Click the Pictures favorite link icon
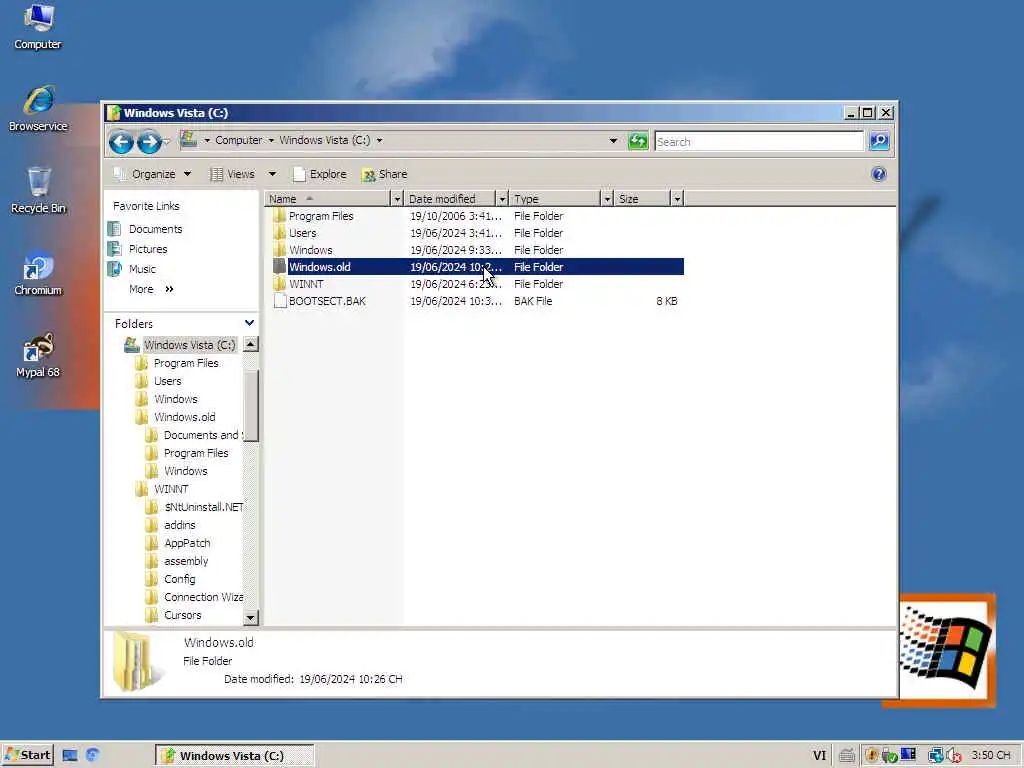 pos(115,249)
